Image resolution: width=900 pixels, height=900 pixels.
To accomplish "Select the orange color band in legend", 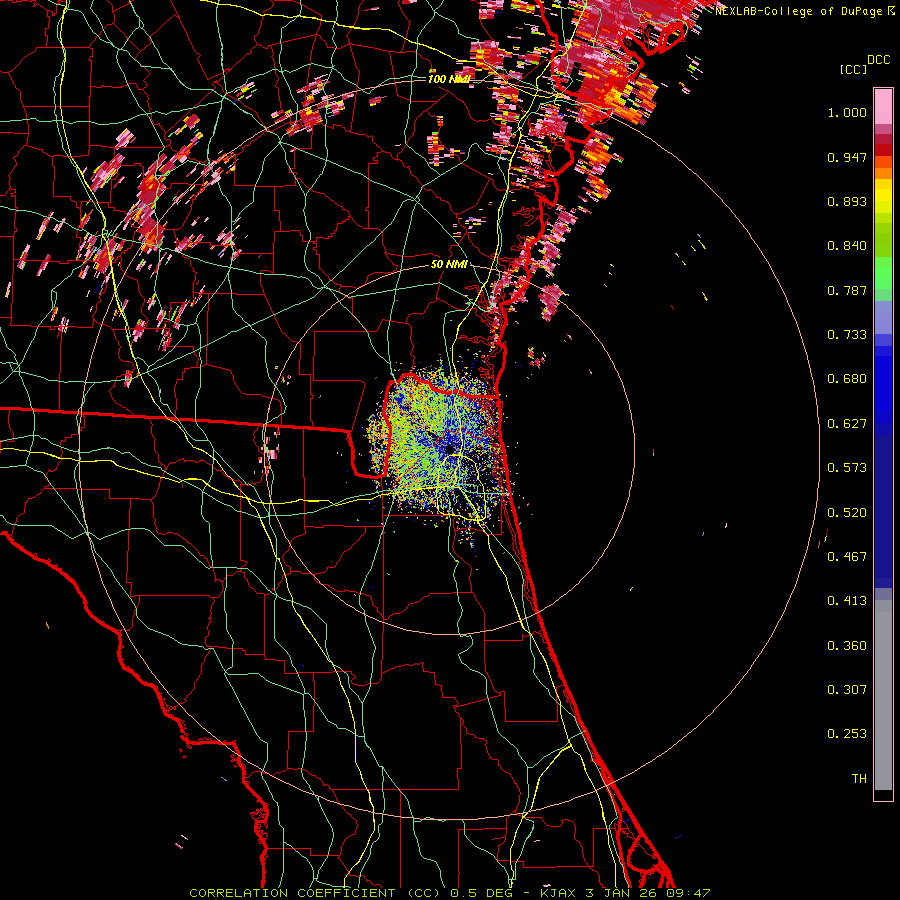I will (x=883, y=173).
